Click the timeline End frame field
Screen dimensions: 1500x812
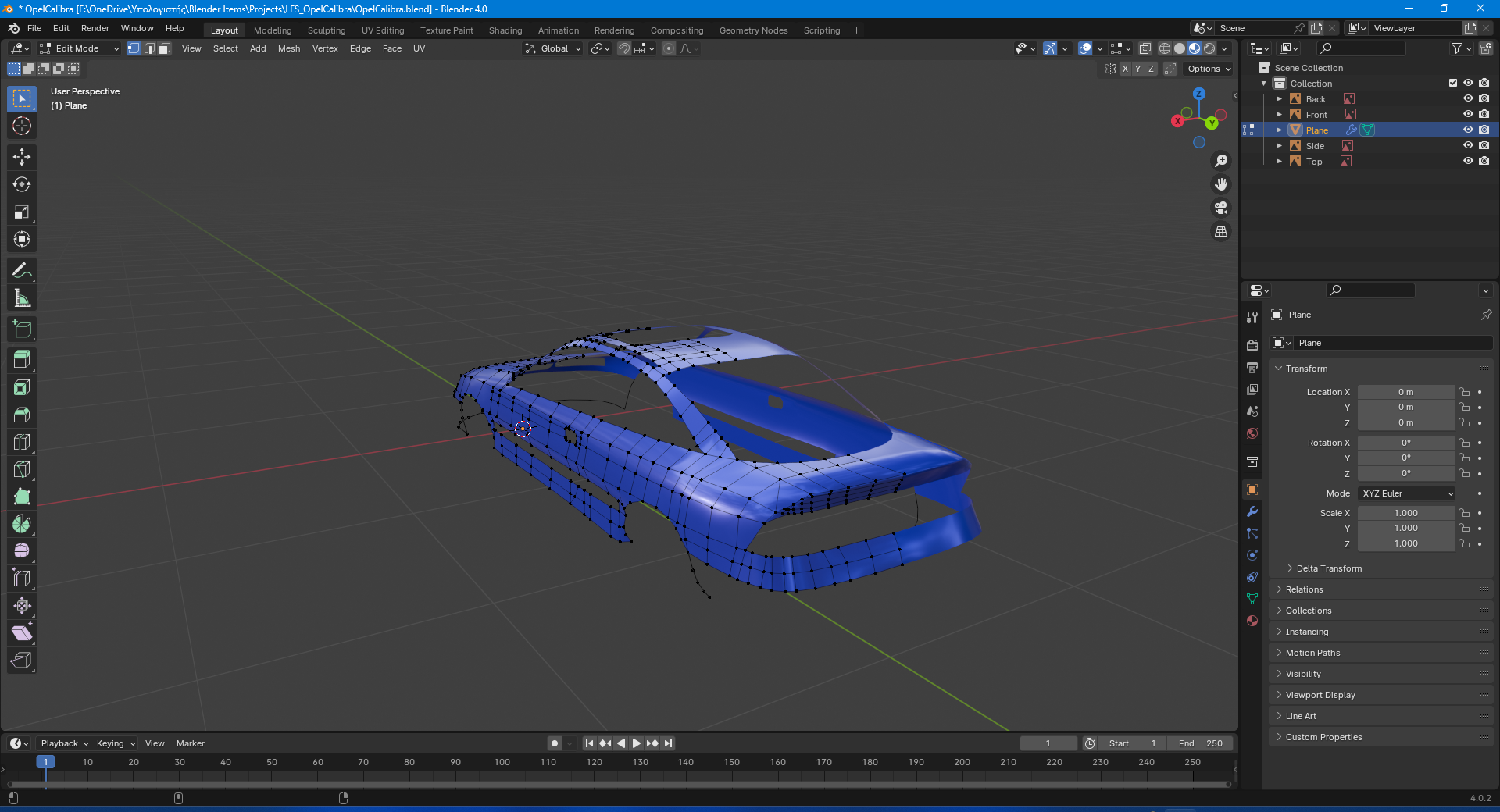coord(1201,743)
